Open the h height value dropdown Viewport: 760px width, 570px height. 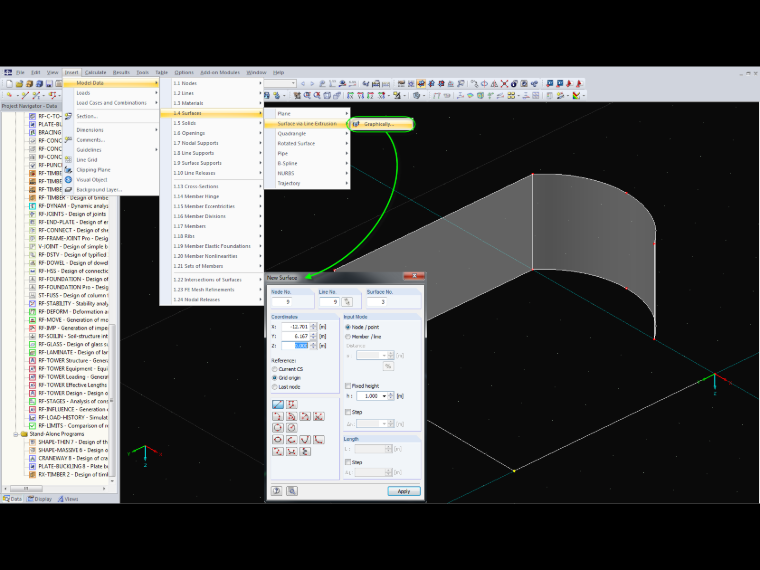coord(384,396)
